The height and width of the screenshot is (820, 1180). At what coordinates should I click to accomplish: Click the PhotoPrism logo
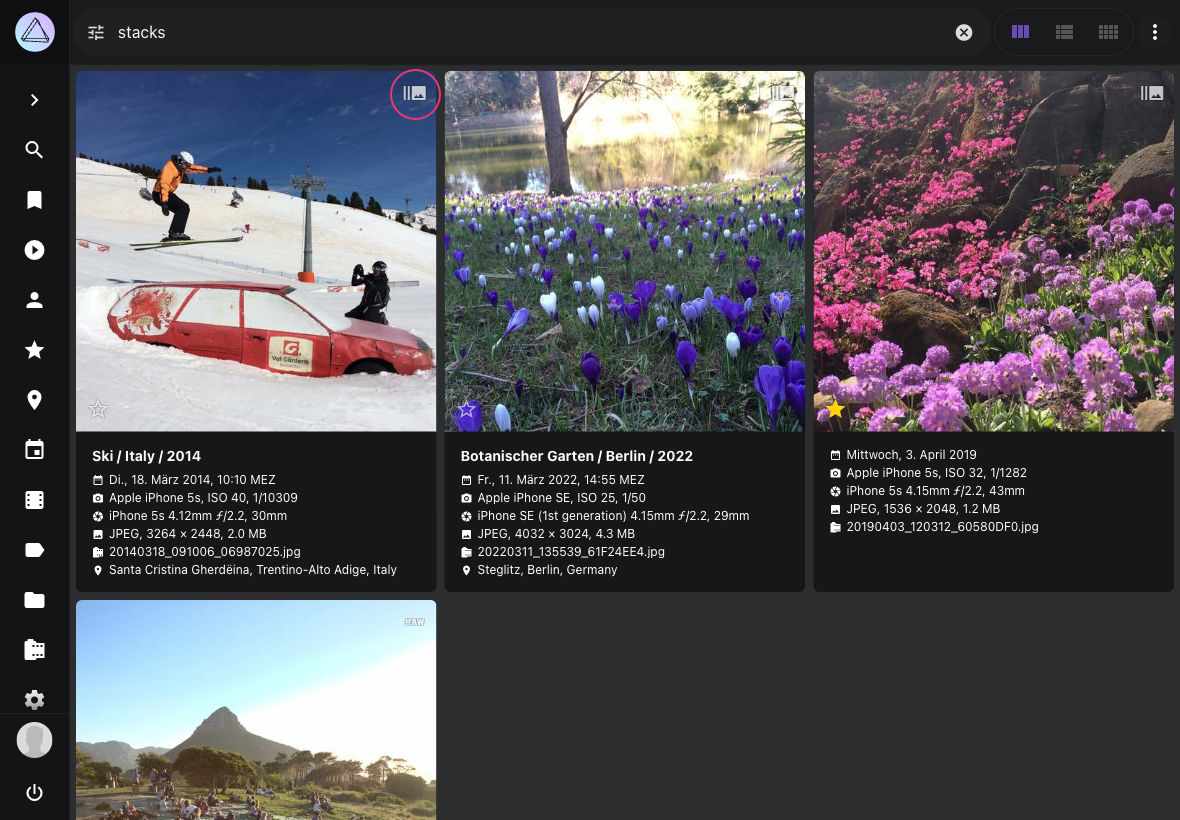pos(35,32)
